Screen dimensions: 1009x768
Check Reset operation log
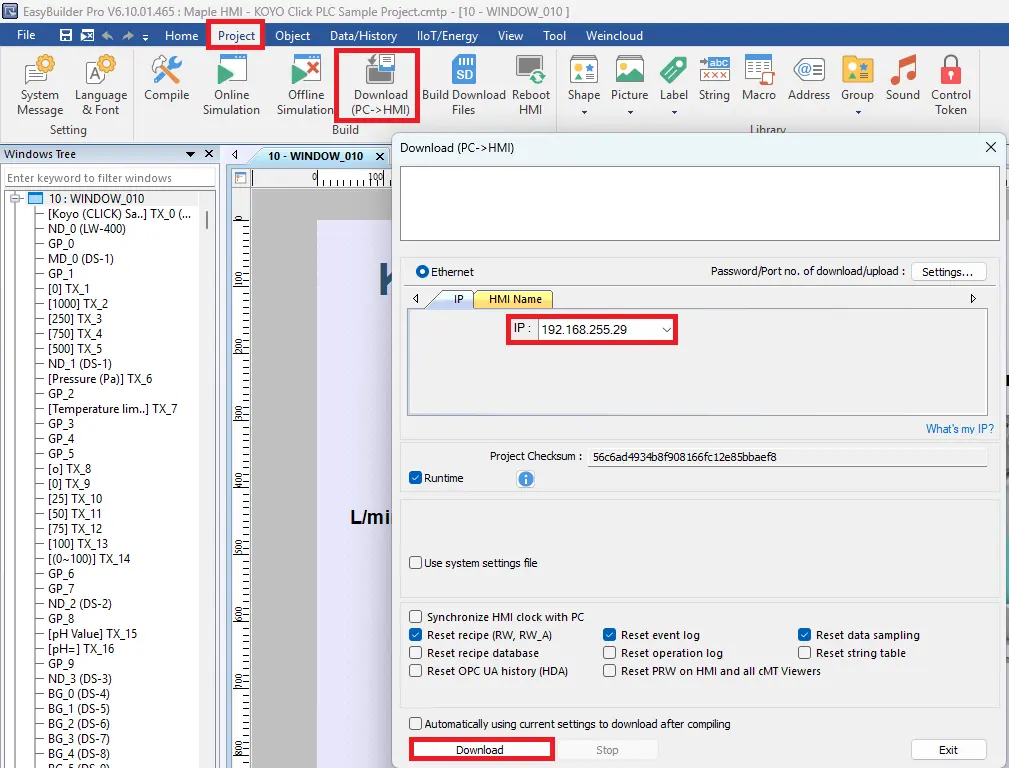tap(609, 653)
